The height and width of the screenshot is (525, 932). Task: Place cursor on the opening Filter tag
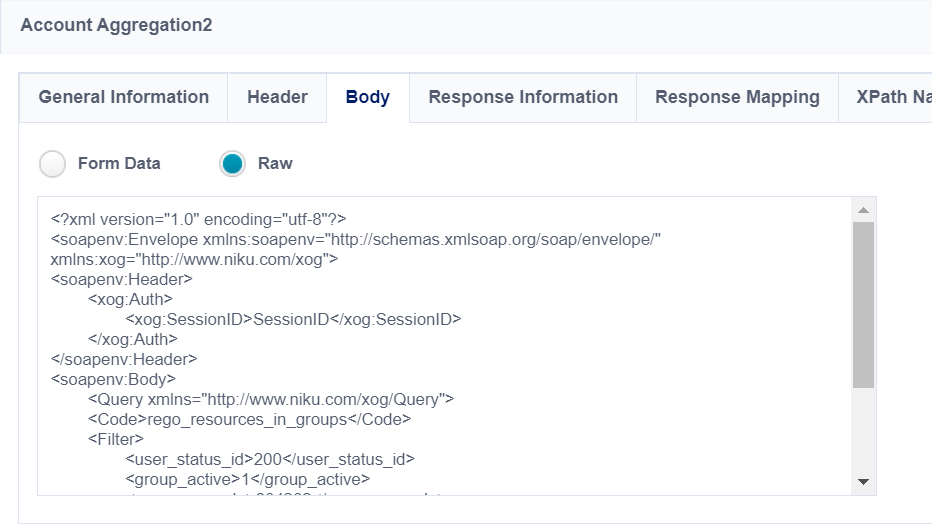[116, 439]
